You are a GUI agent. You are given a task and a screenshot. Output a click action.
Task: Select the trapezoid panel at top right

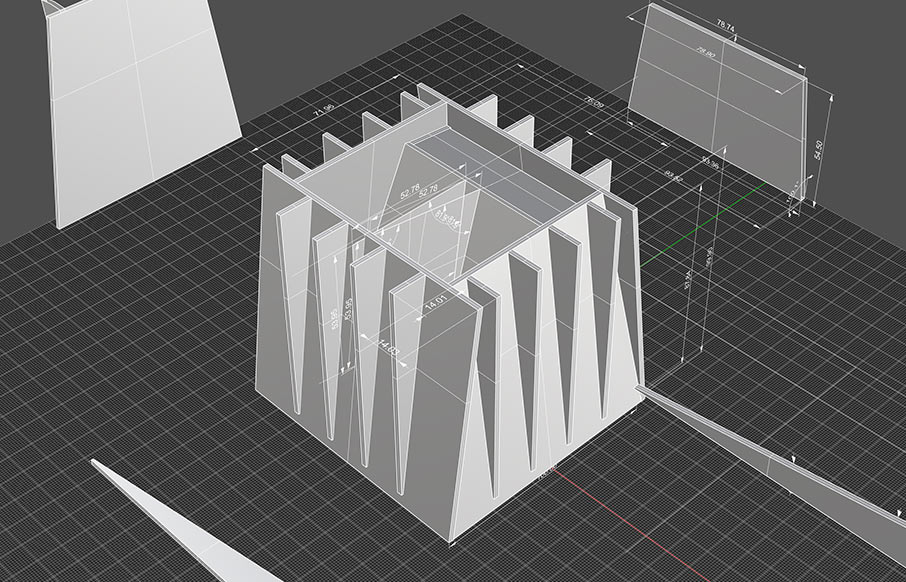click(720, 110)
